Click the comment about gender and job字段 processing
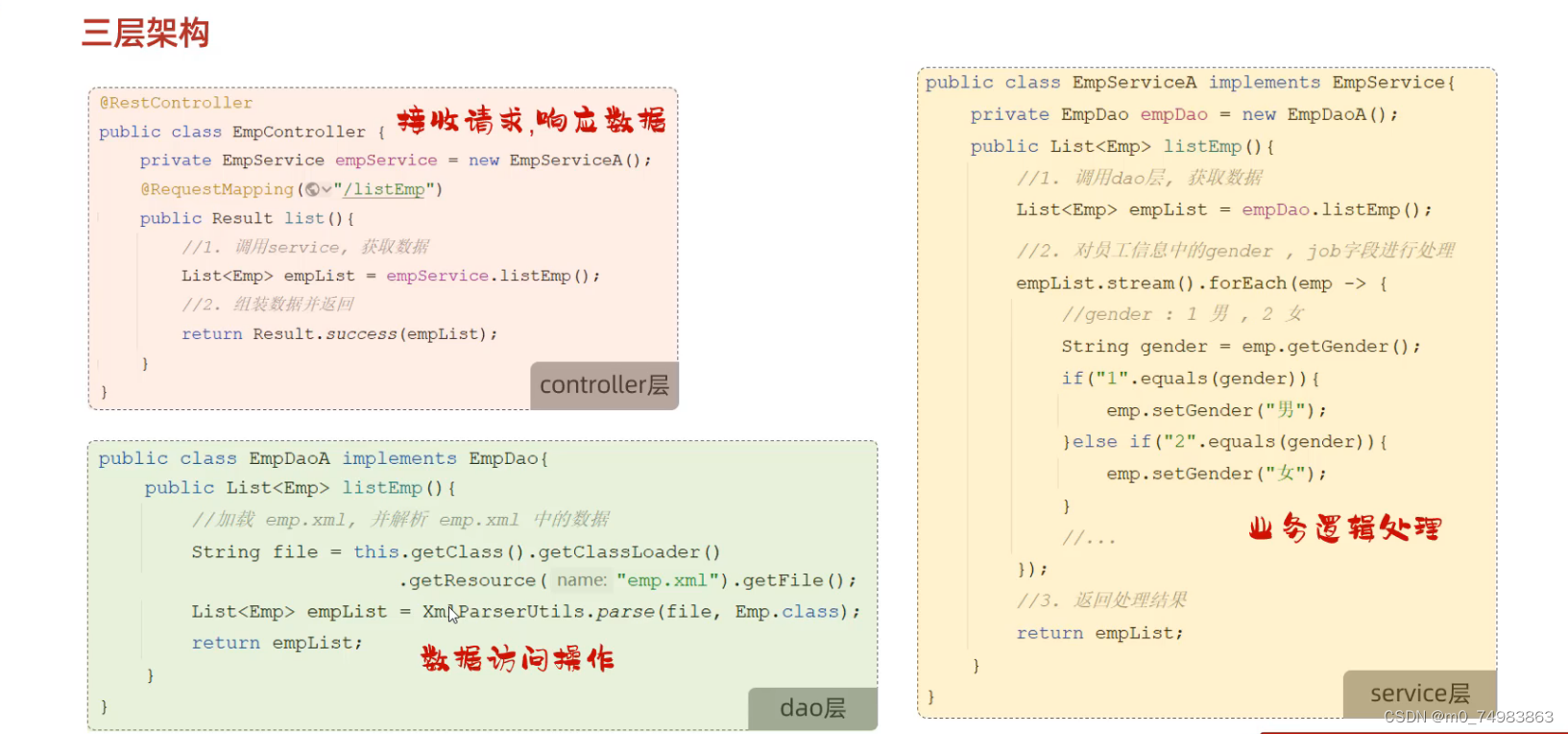Viewport: 1568px width, 734px height. coord(1236,251)
